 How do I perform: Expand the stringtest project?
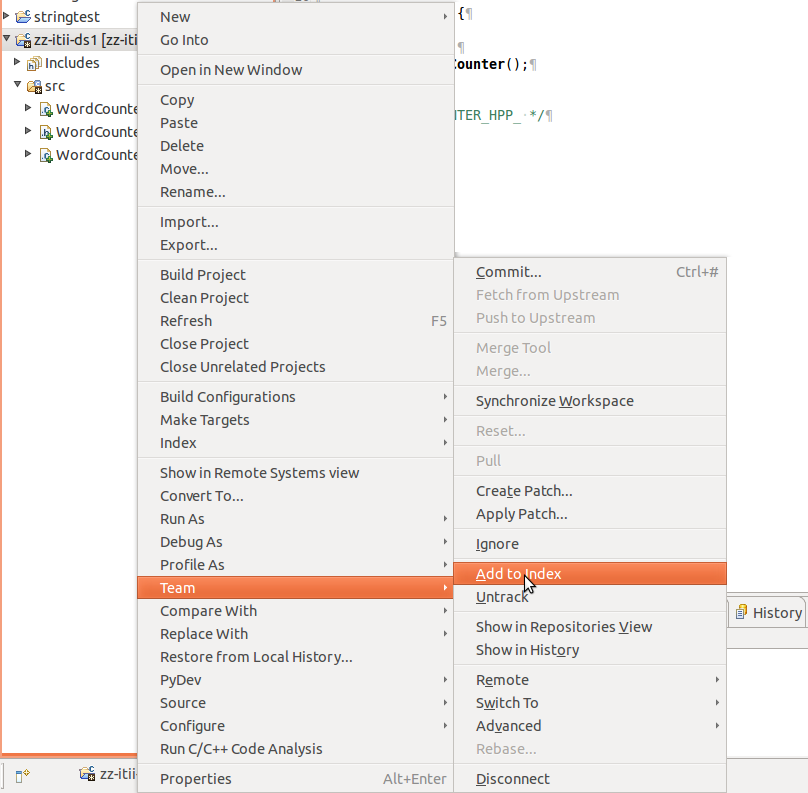click(x=8, y=16)
